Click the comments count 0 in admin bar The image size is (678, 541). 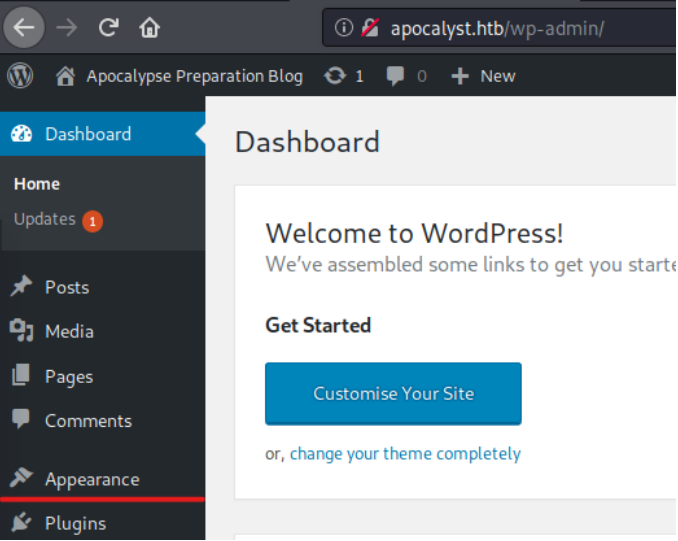[x=422, y=77]
